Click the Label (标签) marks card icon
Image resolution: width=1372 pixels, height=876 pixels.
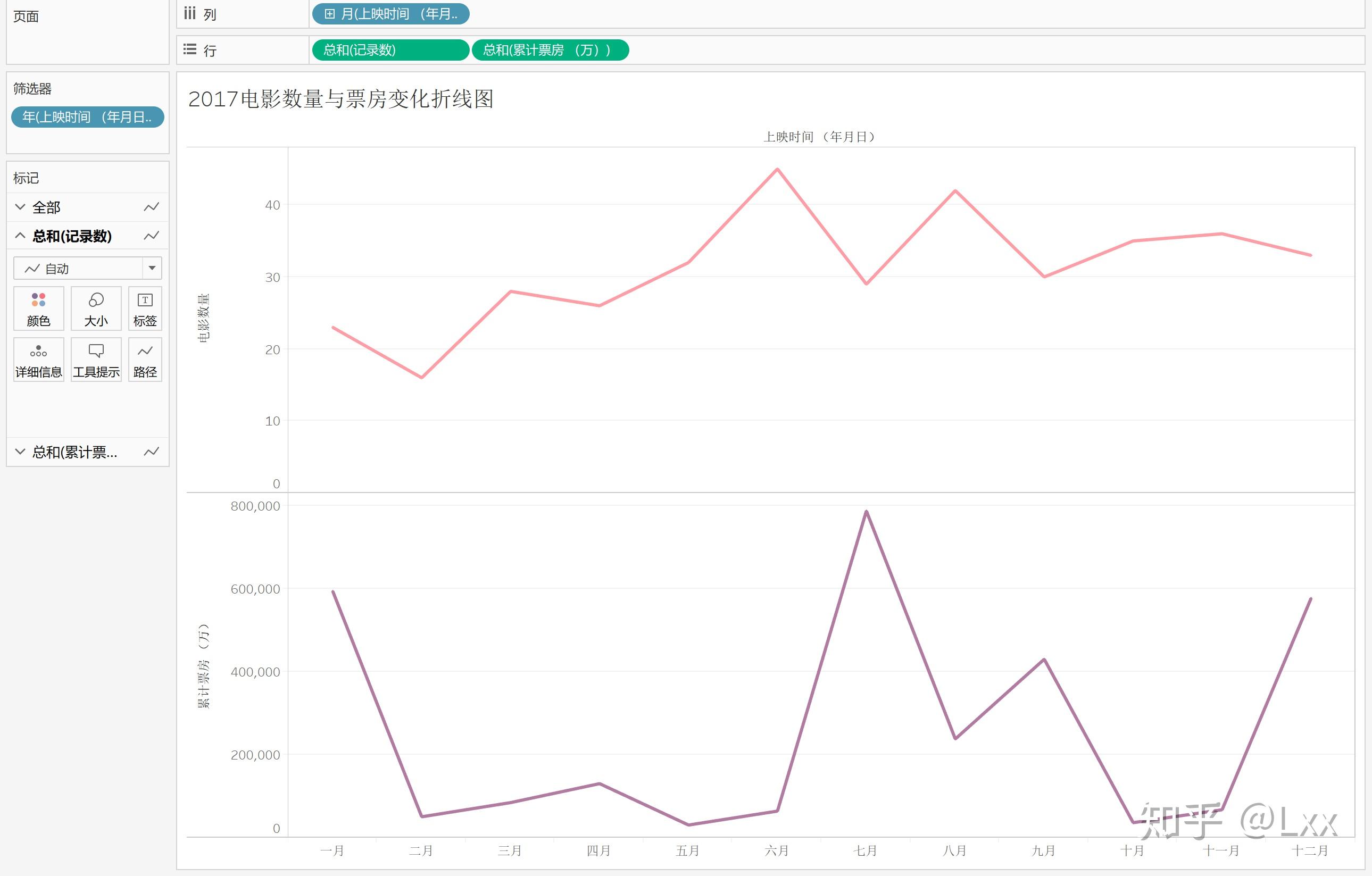[x=145, y=308]
